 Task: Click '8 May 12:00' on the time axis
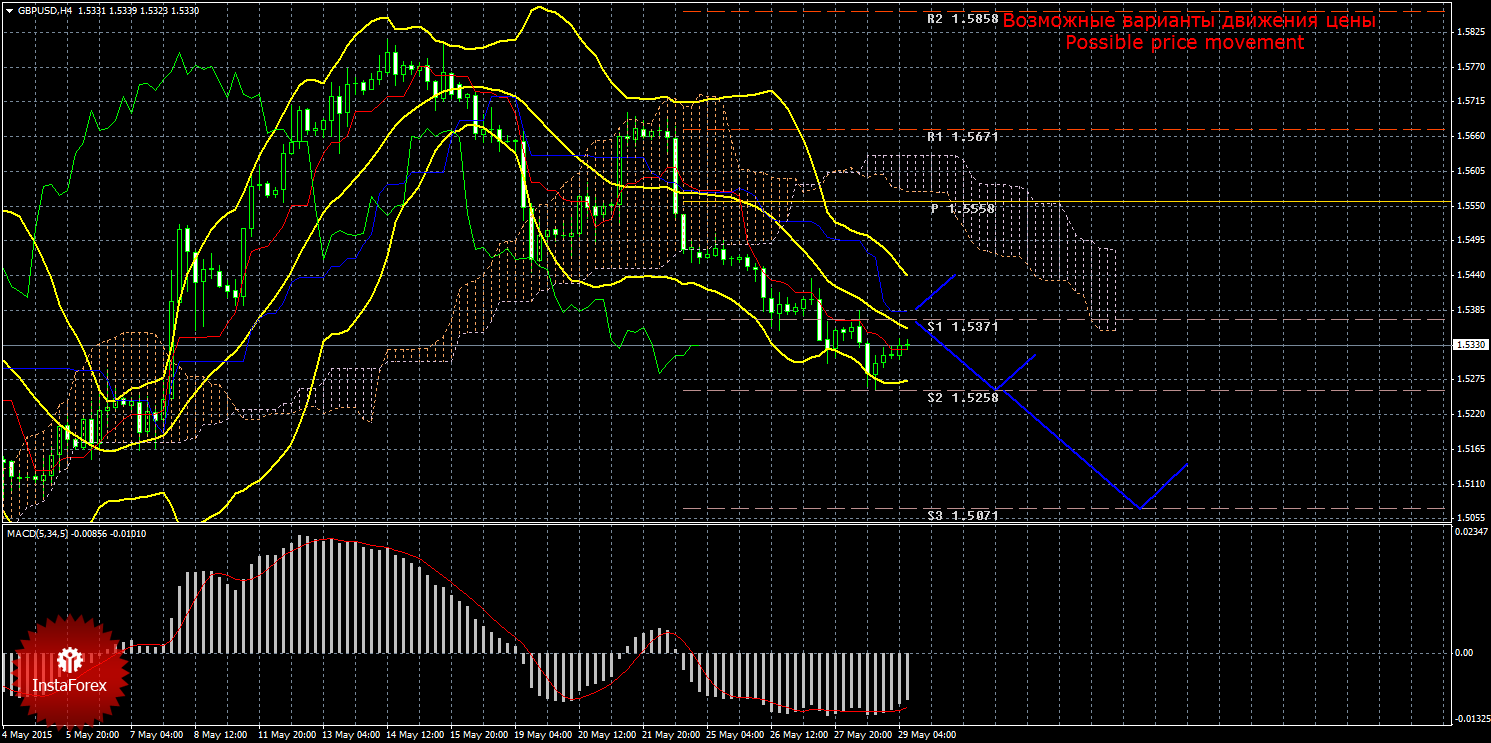tap(221, 735)
